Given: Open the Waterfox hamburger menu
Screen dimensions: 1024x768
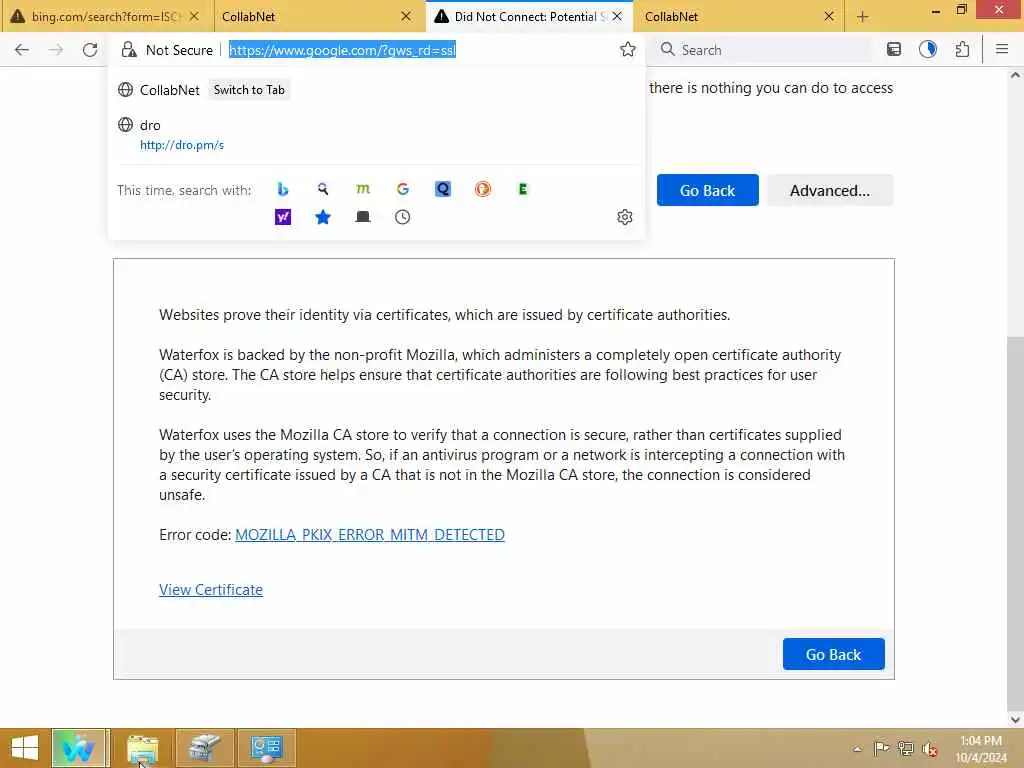Looking at the screenshot, I should pos(1002,50).
